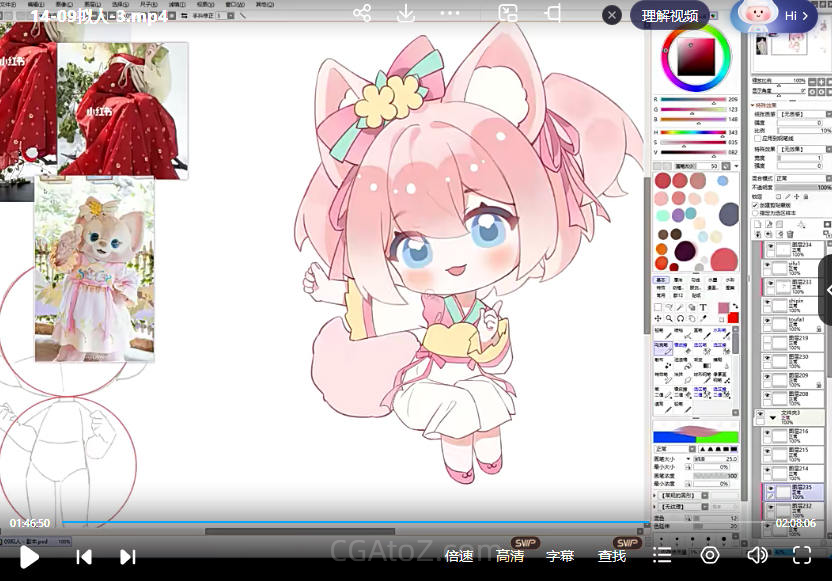The width and height of the screenshot is (832, 581).
Task: Adjust volume with the speaker icon
Action: pyautogui.click(x=757, y=555)
